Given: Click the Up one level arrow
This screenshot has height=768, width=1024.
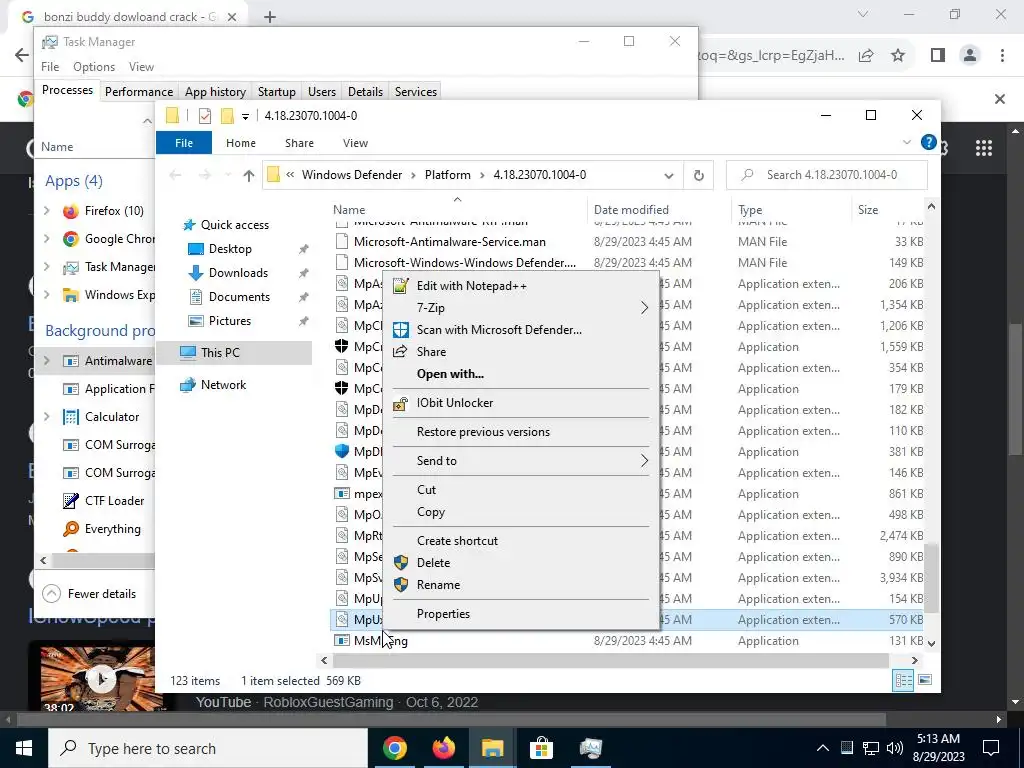Looking at the screenshot, I should coord(248,175).
